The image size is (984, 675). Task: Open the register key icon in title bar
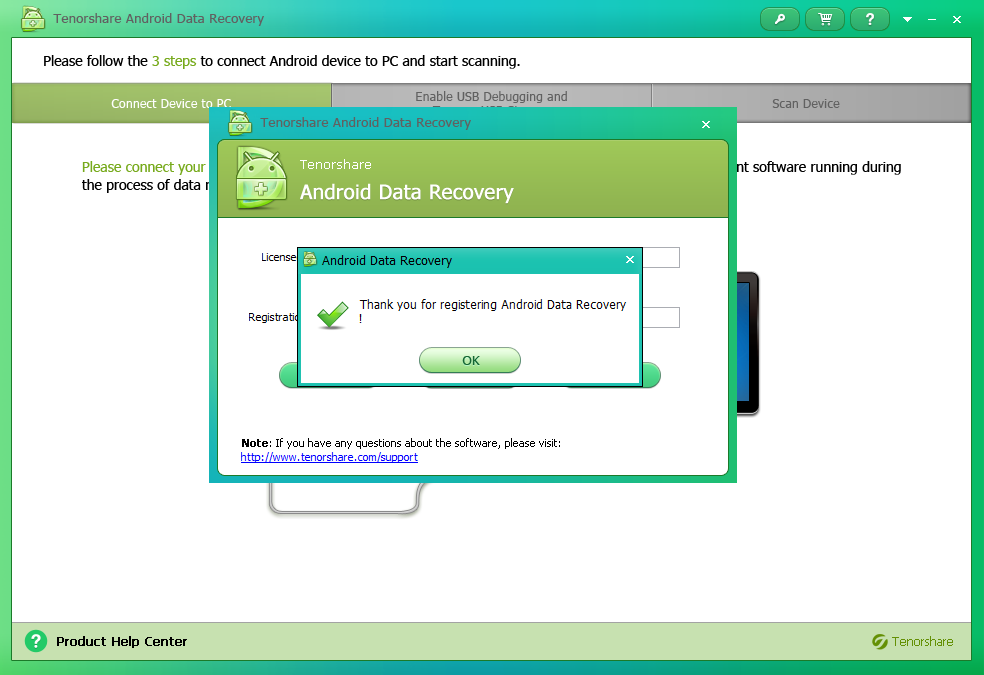tap(779, 19)
